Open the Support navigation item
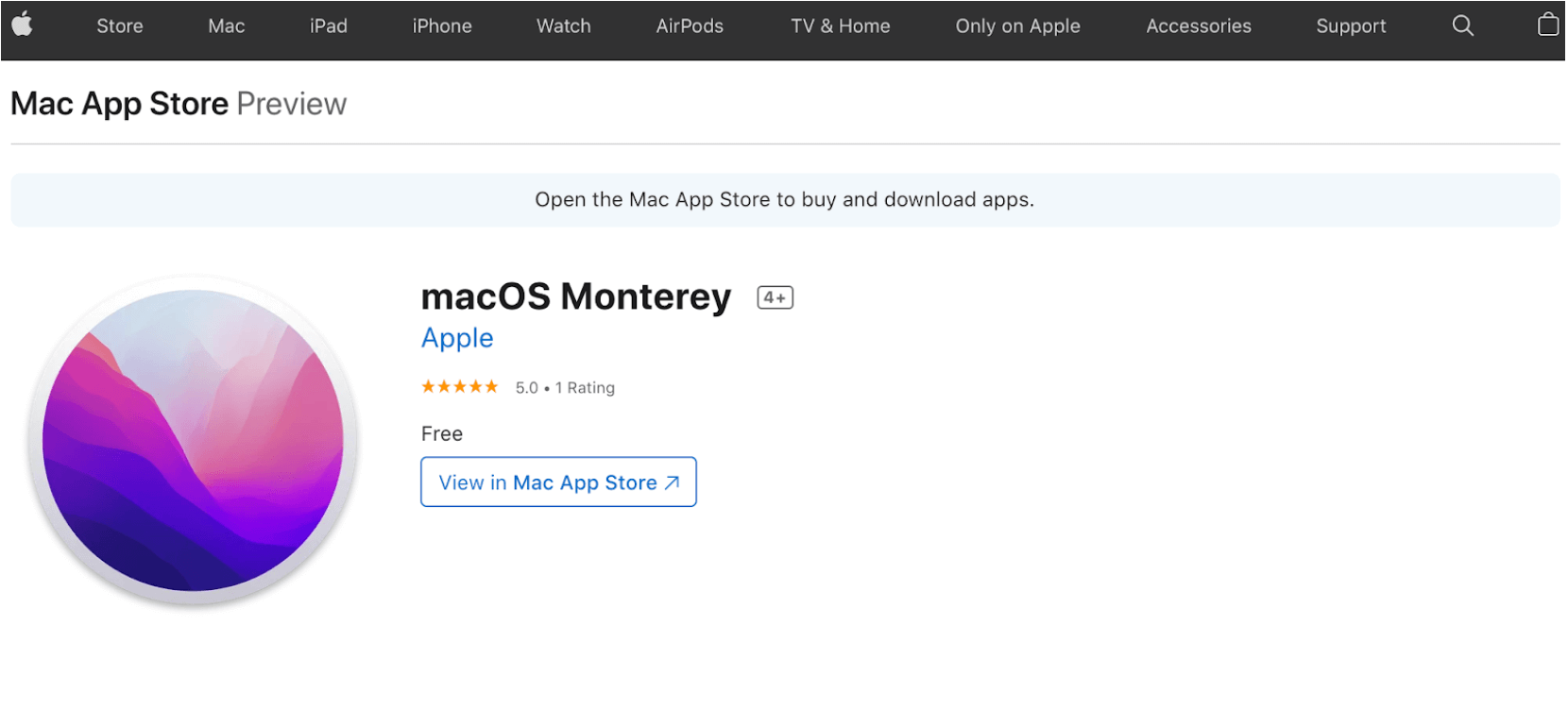 tap(1351, 26)
